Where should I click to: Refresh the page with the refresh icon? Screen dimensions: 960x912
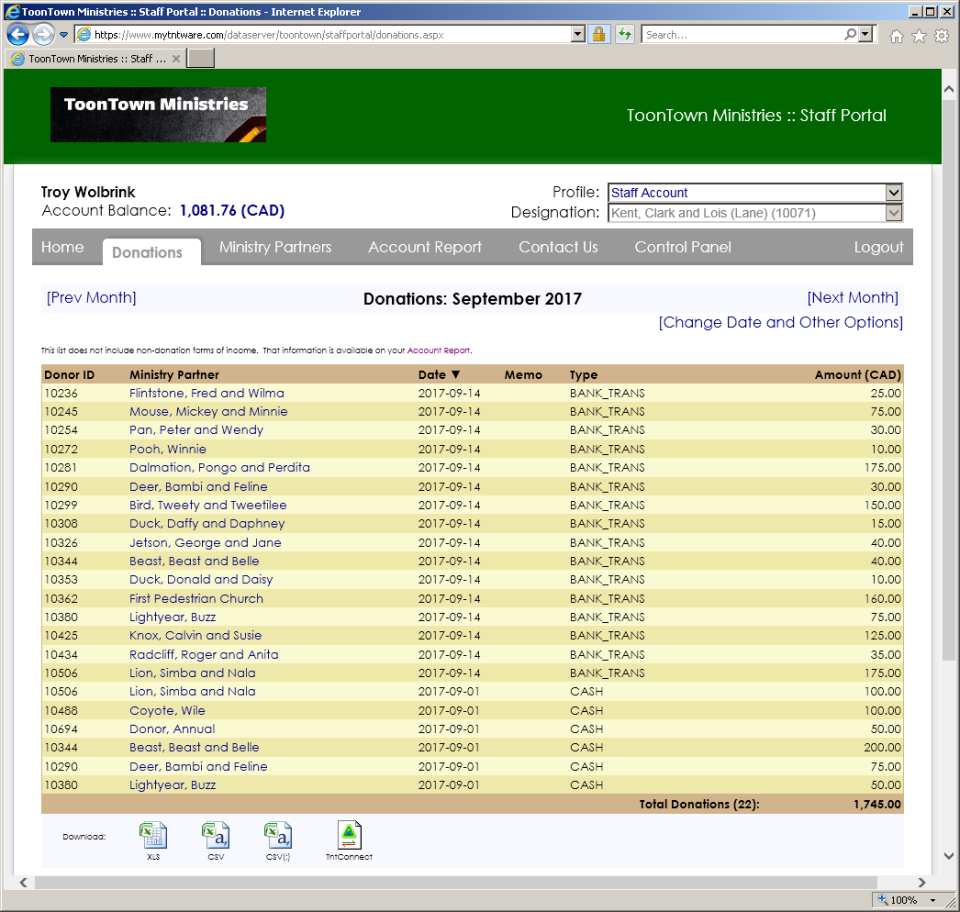pos(624,33)
